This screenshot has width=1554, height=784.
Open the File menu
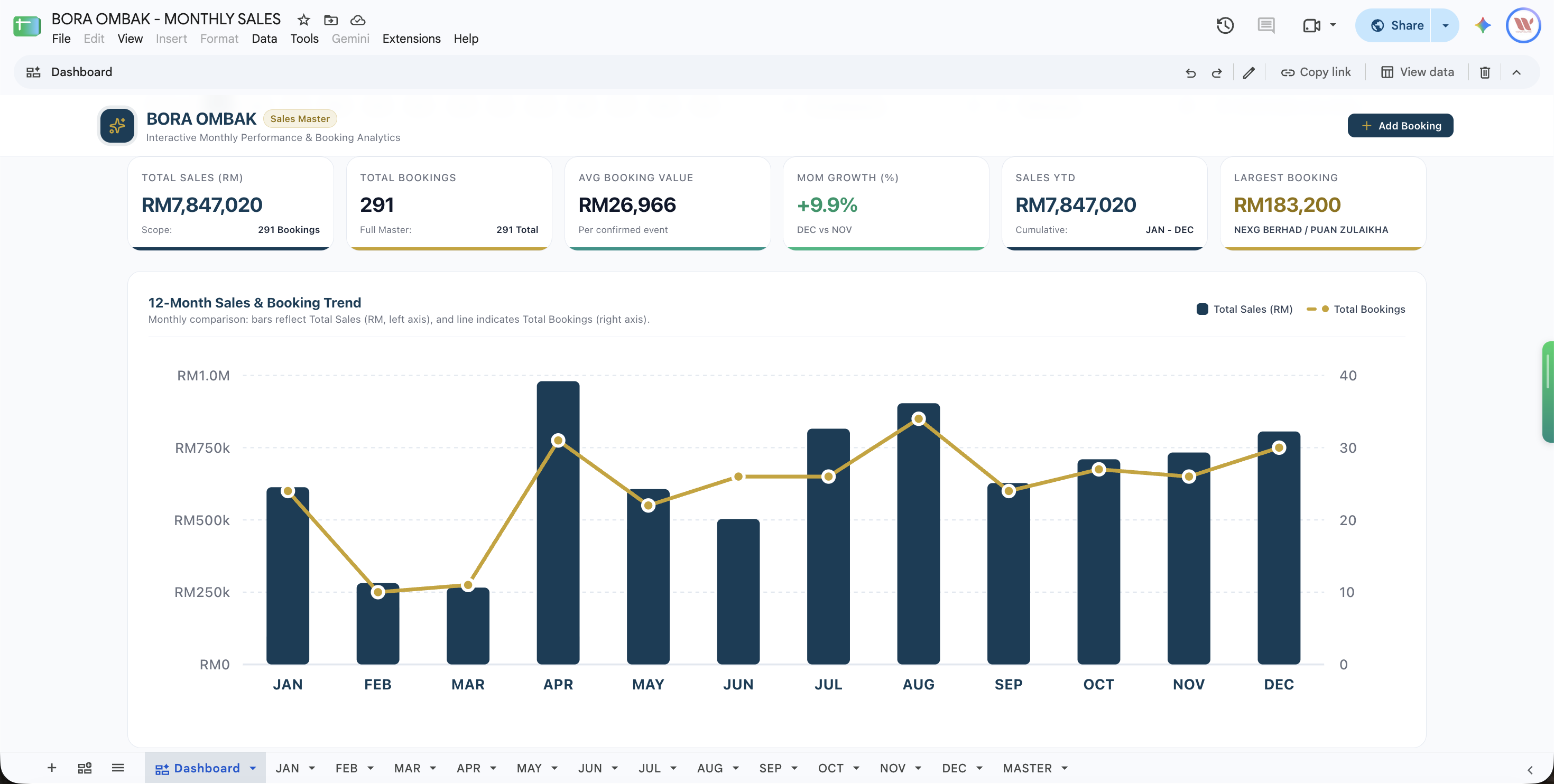(61, 39)
